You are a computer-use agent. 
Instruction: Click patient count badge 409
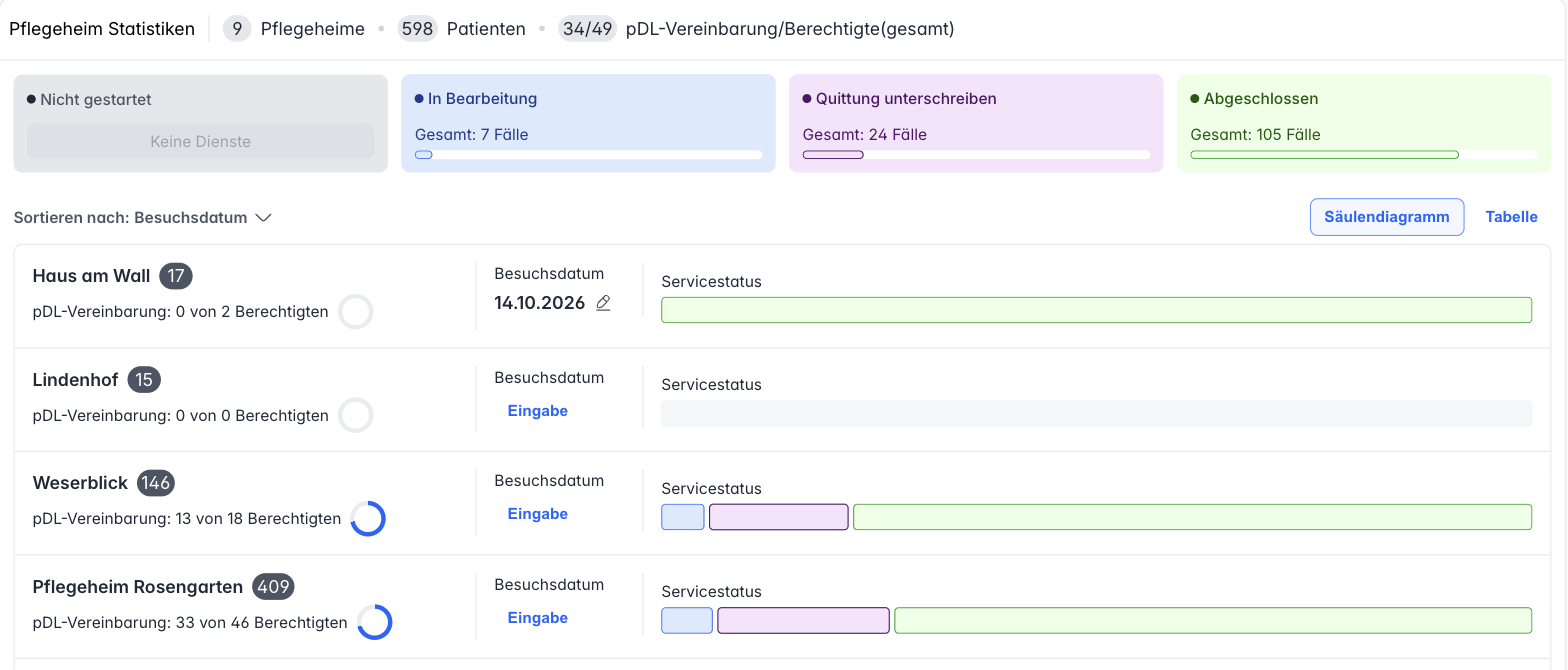click(x=273, y=587)
